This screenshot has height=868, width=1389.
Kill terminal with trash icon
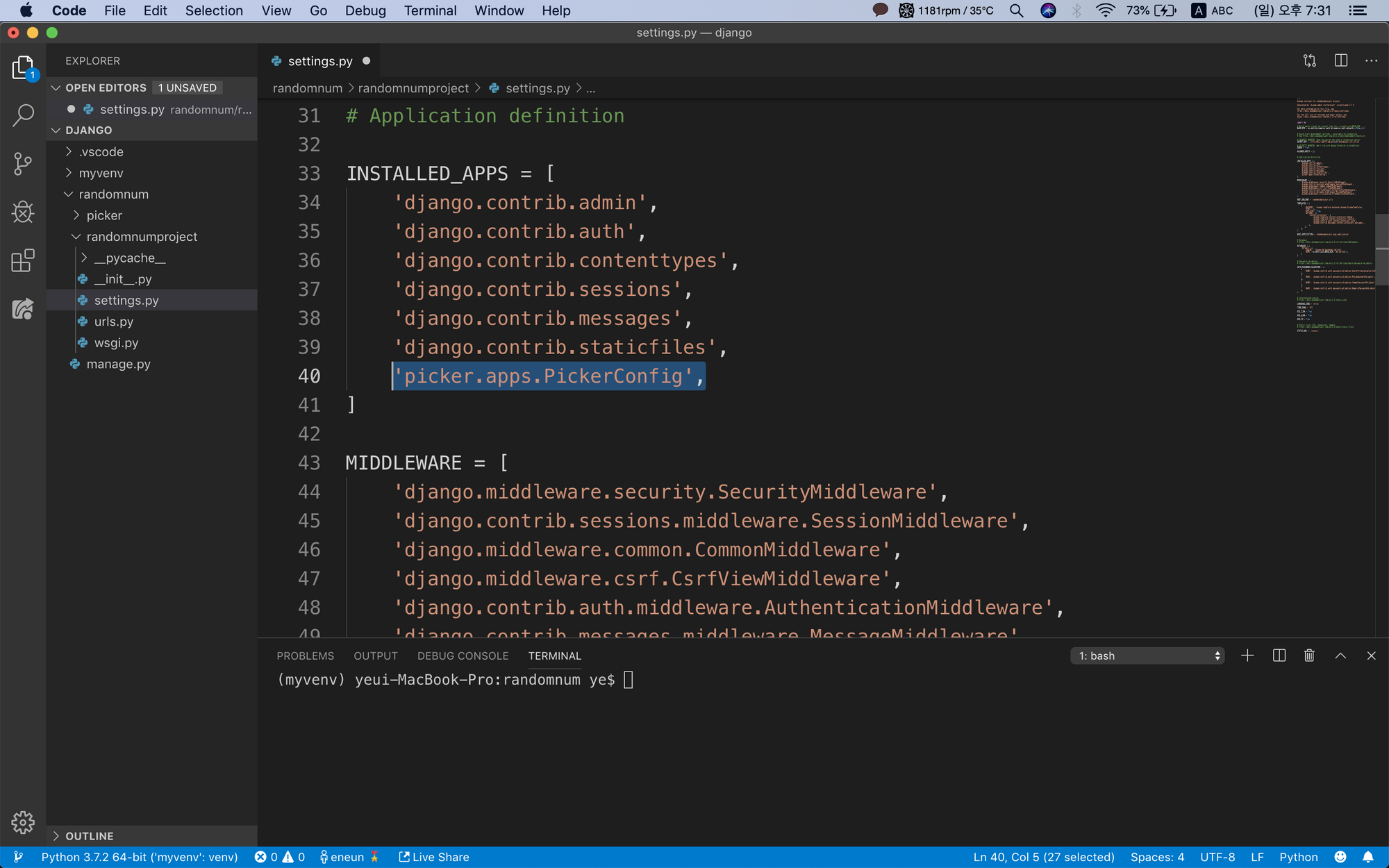[1309, 656]
